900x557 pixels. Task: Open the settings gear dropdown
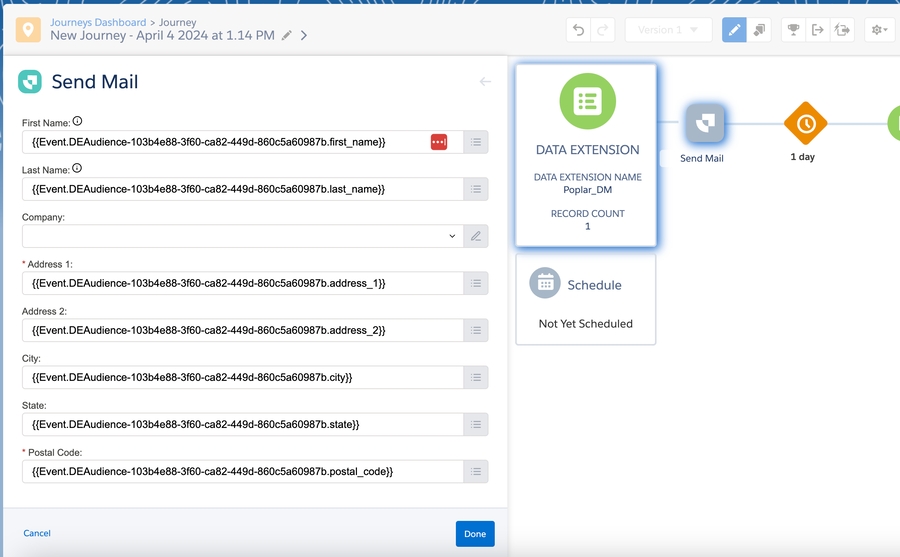coord(880,30)
